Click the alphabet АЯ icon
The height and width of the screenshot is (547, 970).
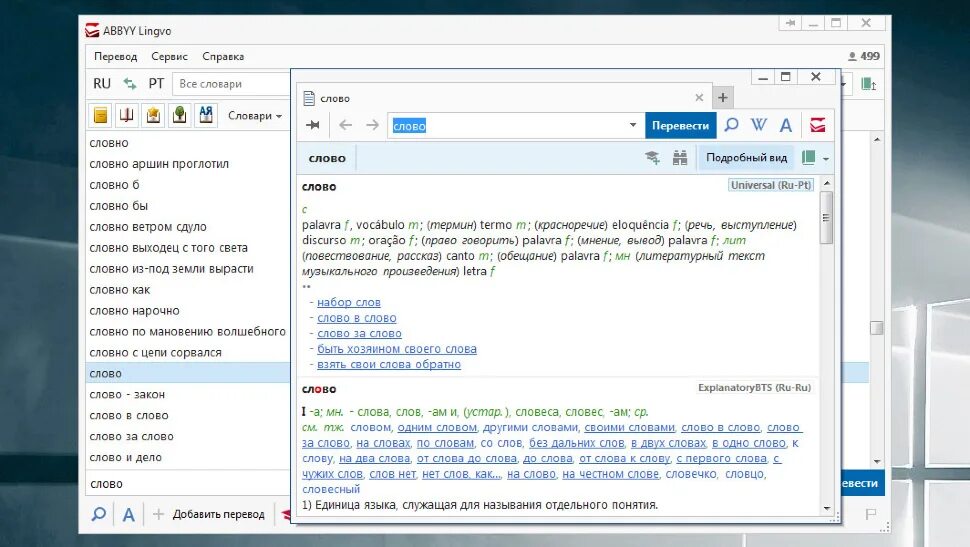(206, 115)
